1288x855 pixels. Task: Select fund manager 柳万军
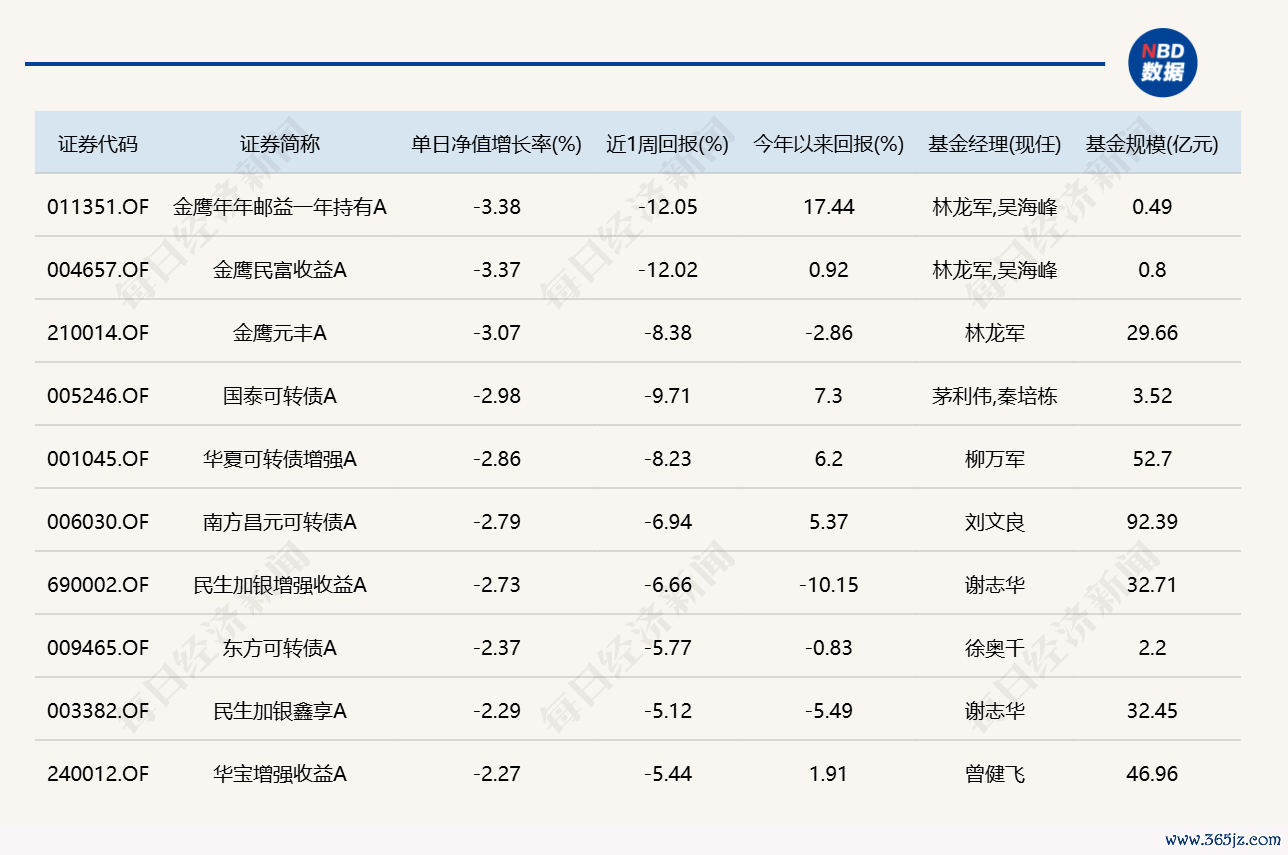(x=995, y=459)
